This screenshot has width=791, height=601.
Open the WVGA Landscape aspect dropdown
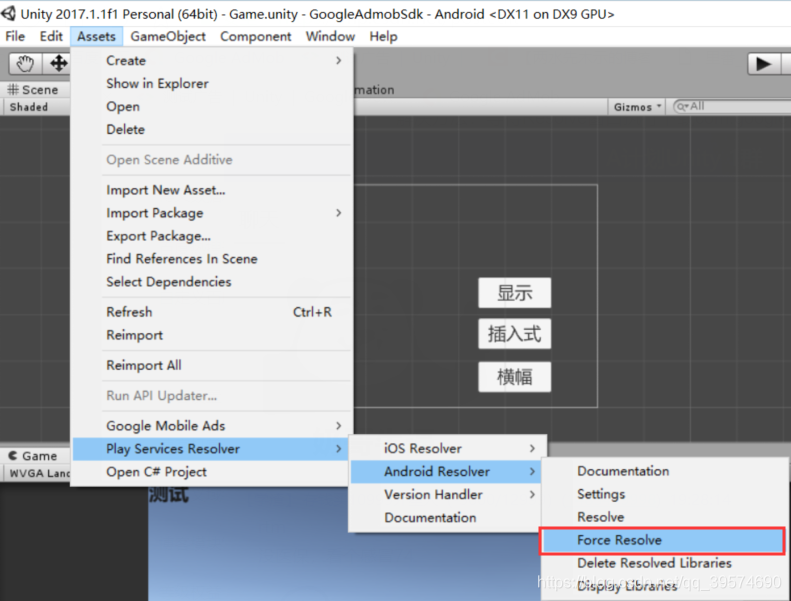click(x=38, y=473)
